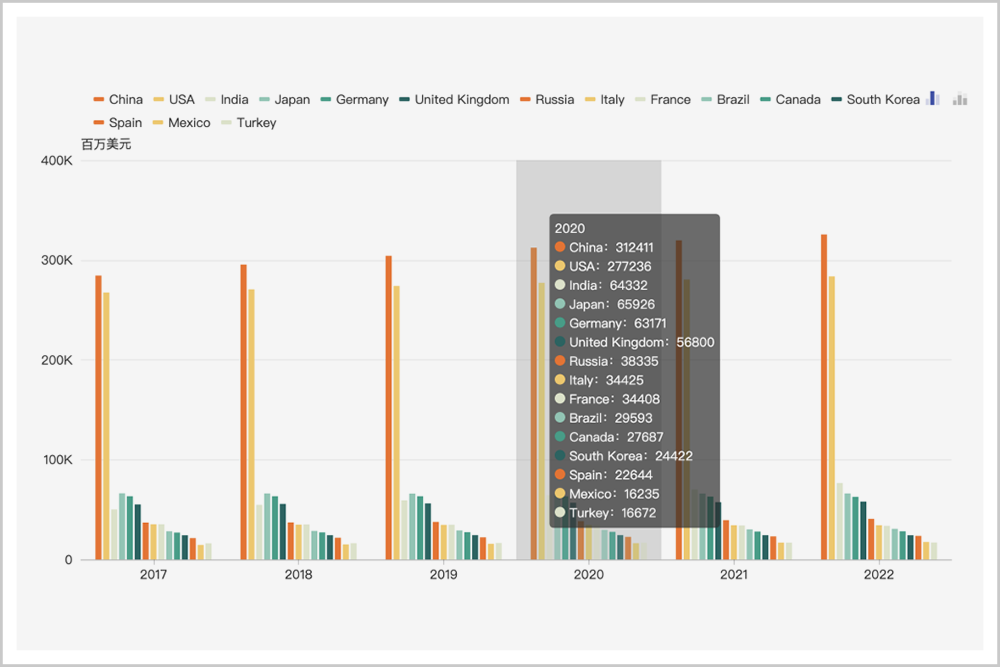Hide Canada series via legend
This screenshot has width=1000, height=667.
pos(790,99)
